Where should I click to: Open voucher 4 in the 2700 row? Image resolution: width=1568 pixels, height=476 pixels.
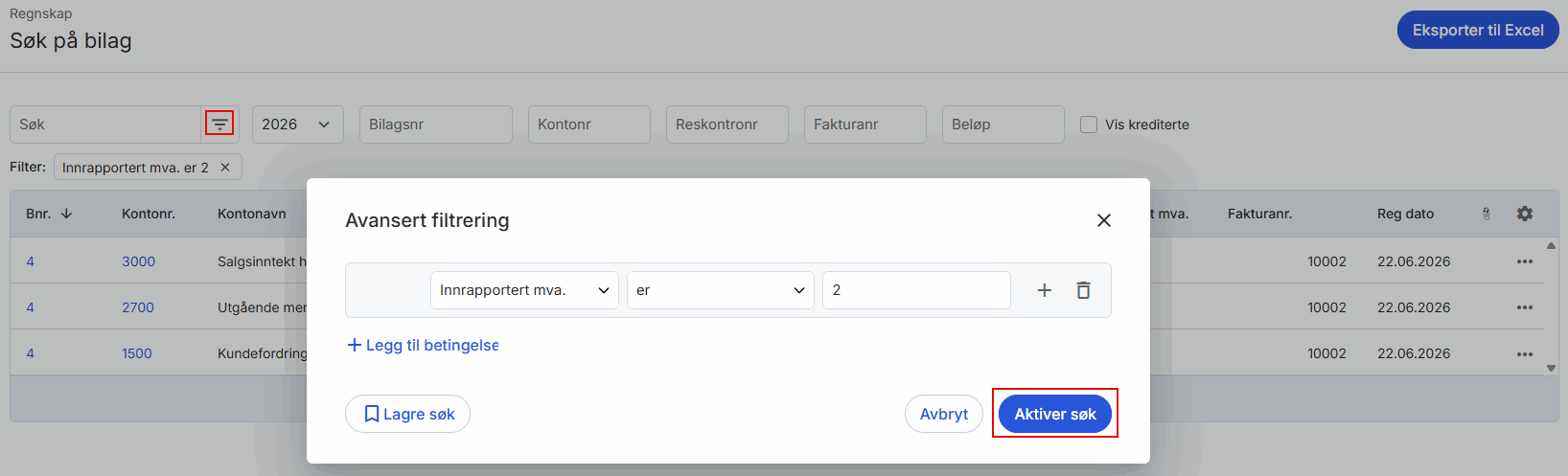pos(30,307)
